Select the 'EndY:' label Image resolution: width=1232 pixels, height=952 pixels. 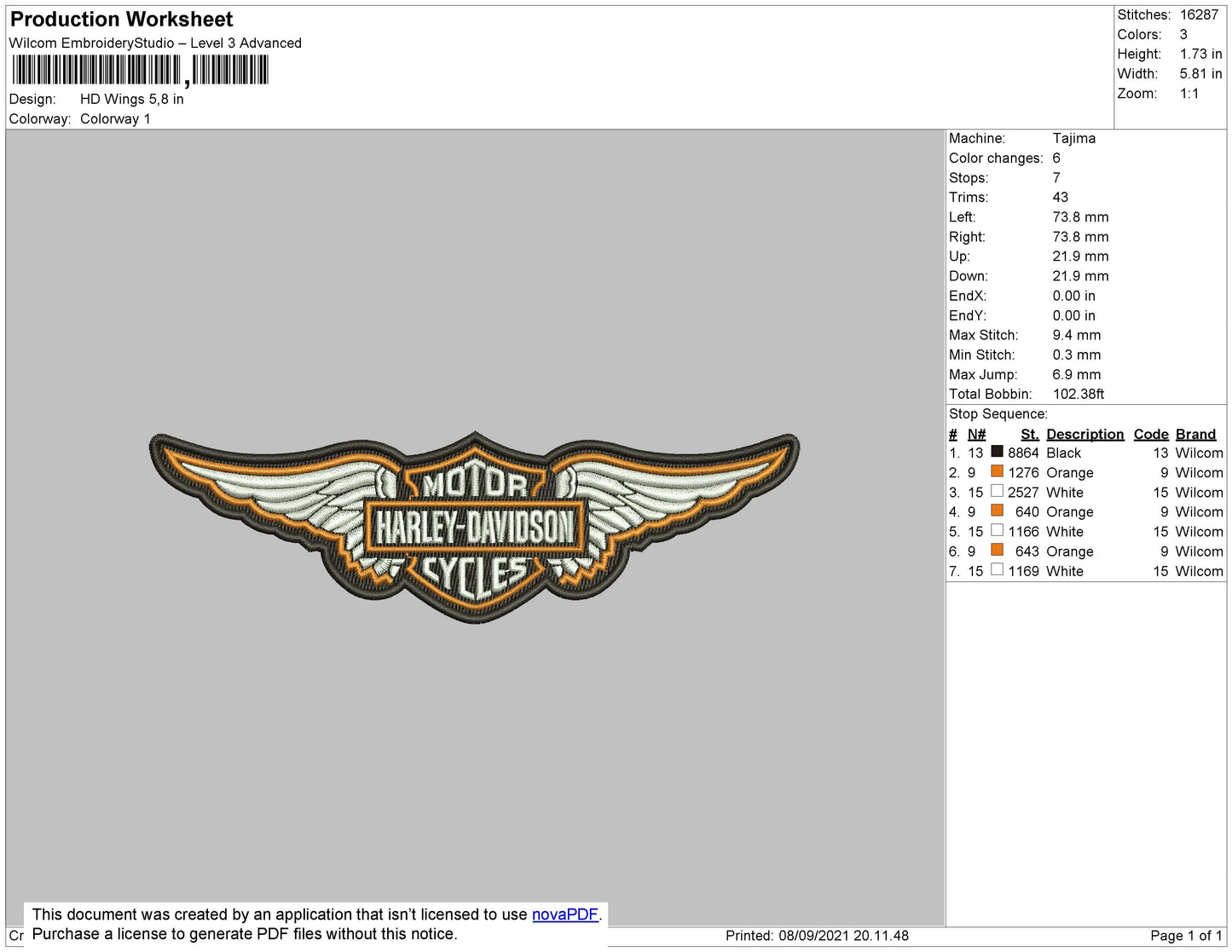point(968,315)
